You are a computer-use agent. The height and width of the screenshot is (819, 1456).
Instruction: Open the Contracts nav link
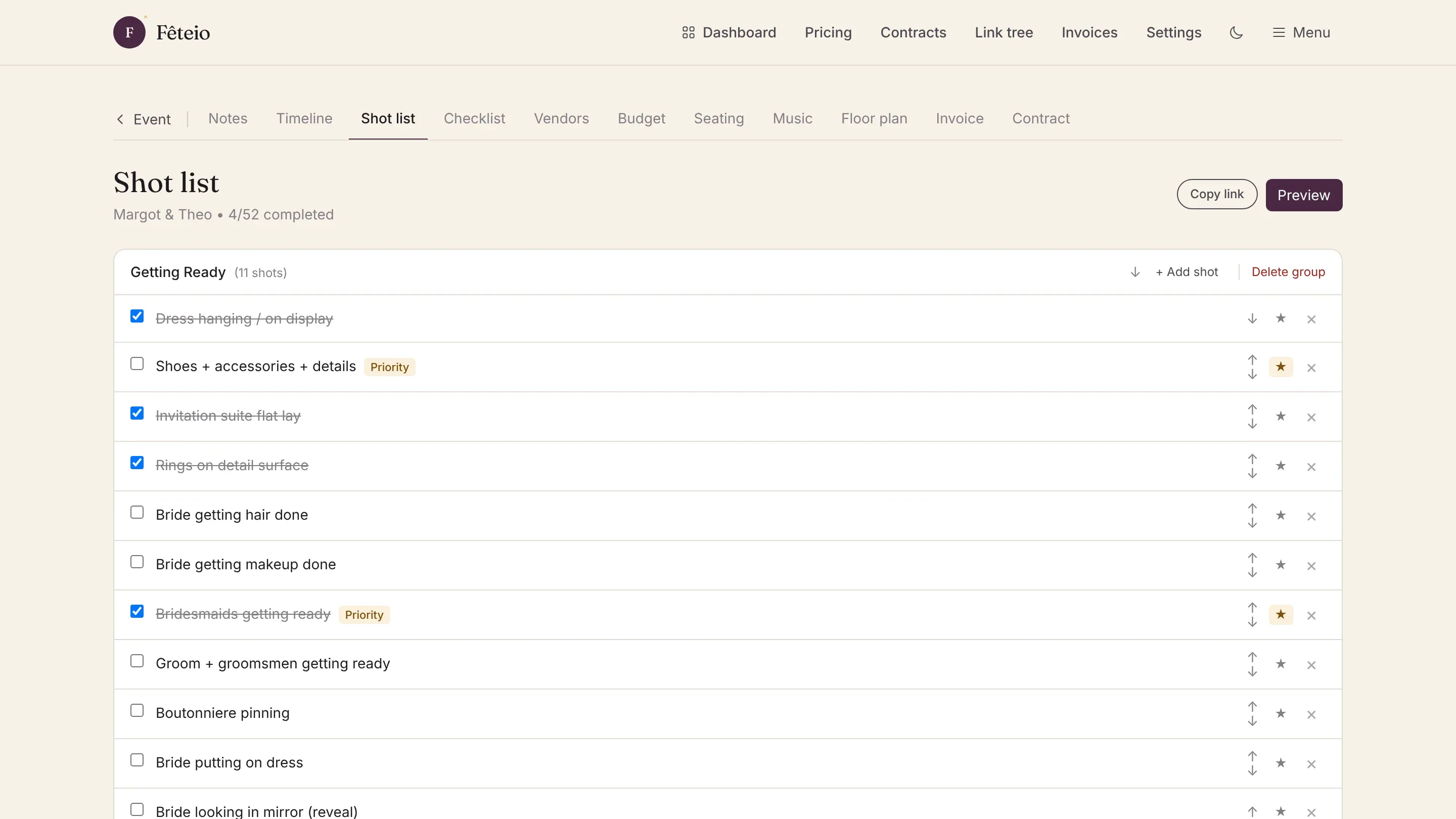click(913, 33)
